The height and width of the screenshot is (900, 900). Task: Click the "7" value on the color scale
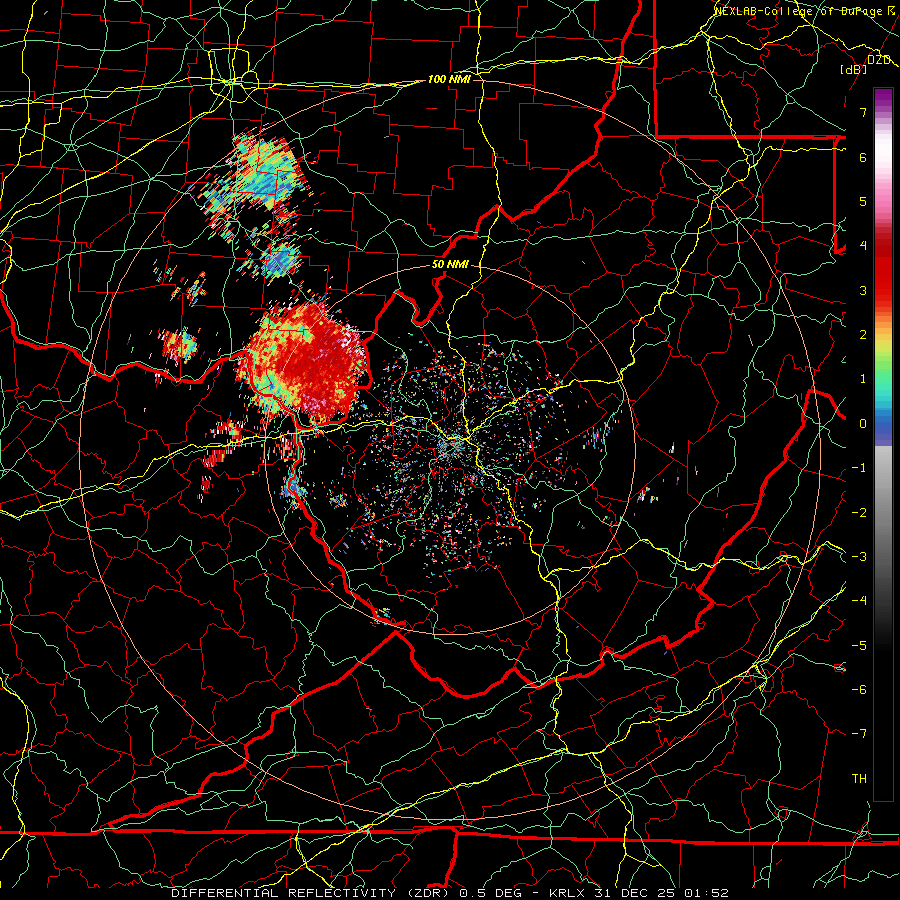[863, 112]
